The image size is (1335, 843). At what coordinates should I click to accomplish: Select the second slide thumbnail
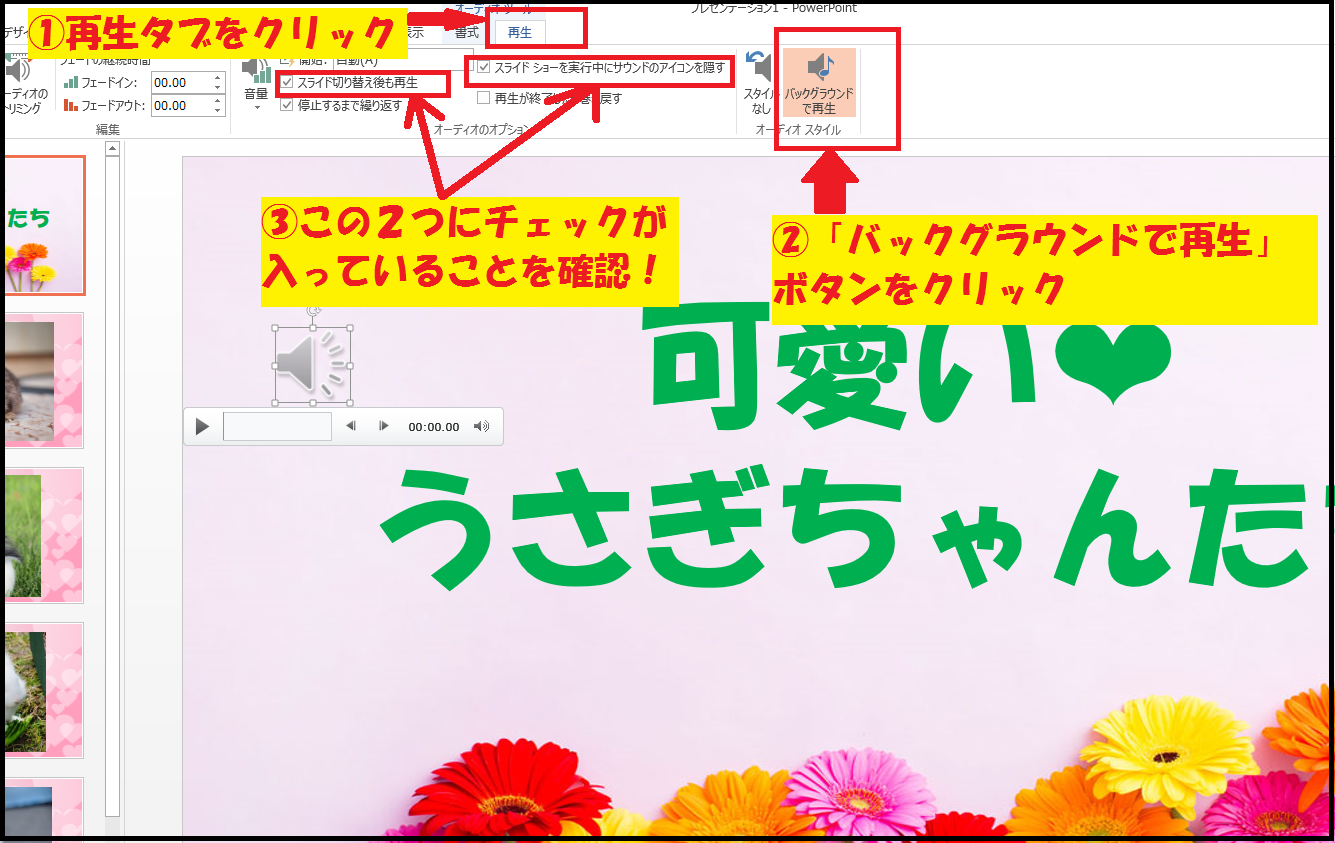pyautogui.click(x=43, y=381)
